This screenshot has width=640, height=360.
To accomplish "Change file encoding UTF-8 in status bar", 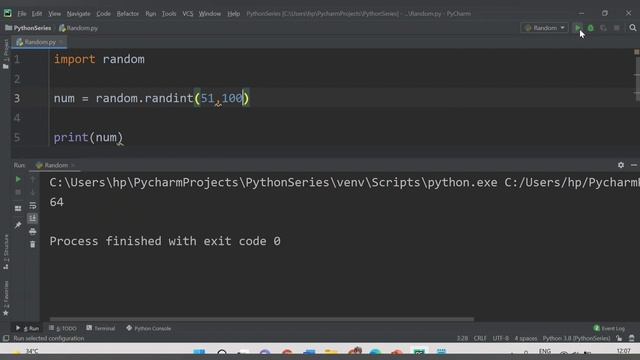I will click(x=500, y=338).
